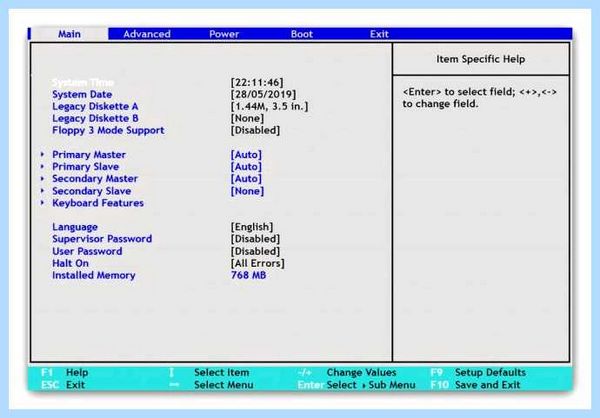Expand the Primary Master submenu arrow
Image resolution: width=600 pixels, height=418 pixels.
coord(42,154)
